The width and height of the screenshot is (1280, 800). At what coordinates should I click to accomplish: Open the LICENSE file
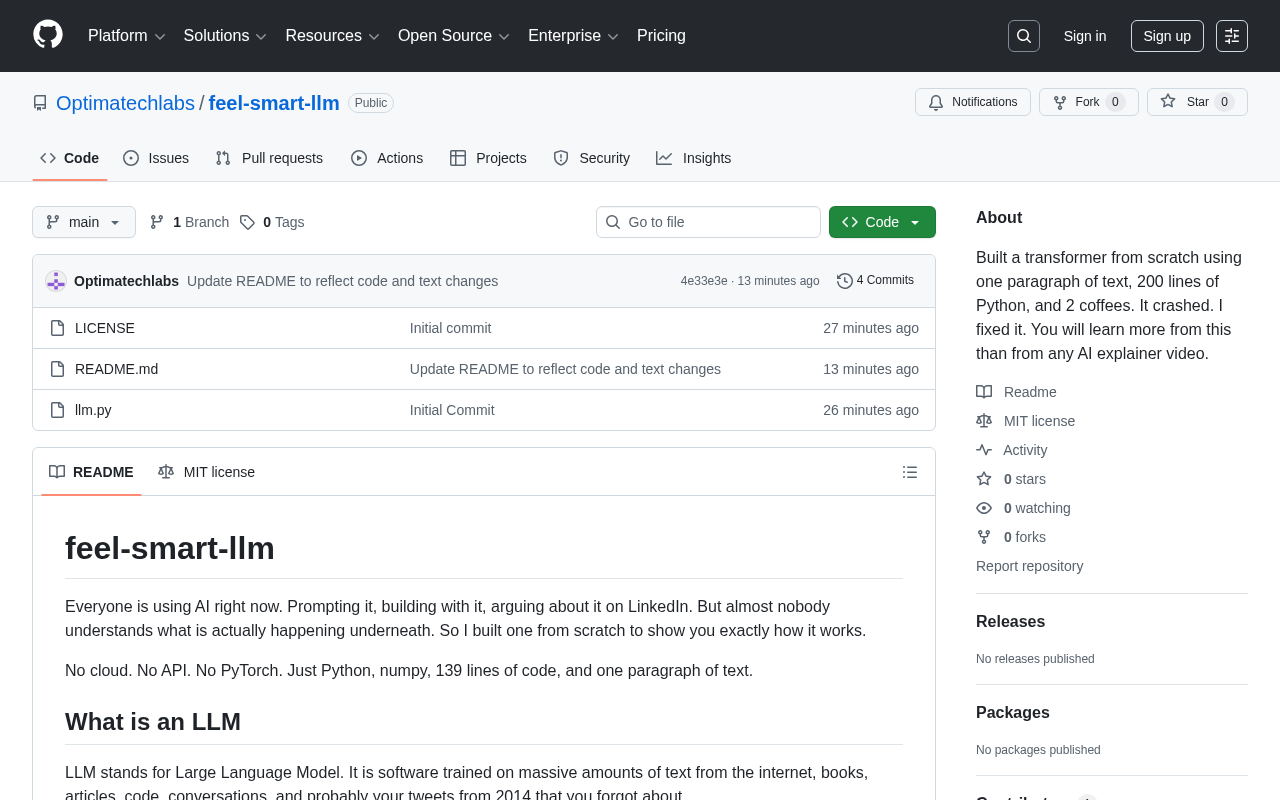pyautogui.click(x=104, y=327)
